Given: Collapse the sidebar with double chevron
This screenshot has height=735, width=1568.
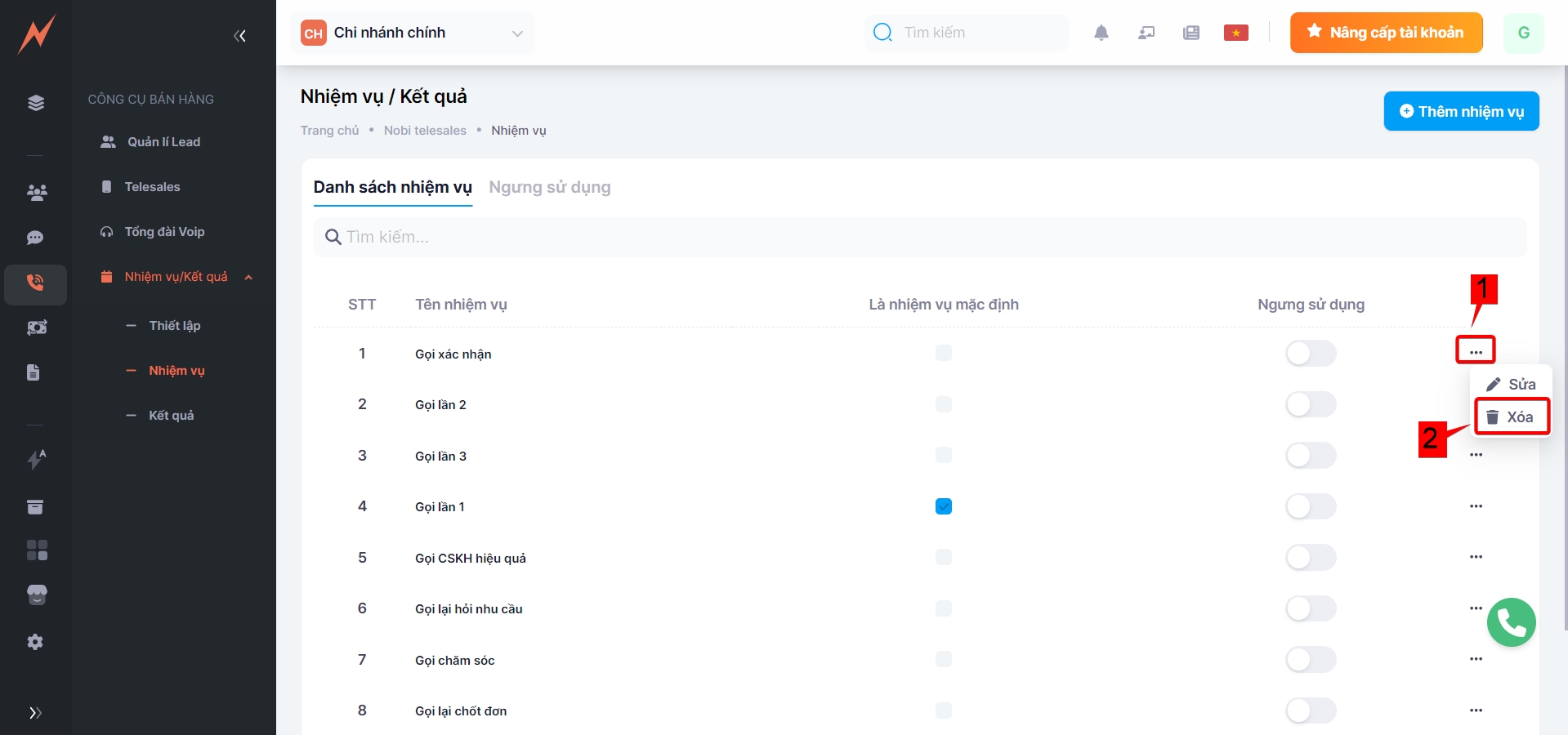Looking at the screenshot, I should [x=239, y=36].
